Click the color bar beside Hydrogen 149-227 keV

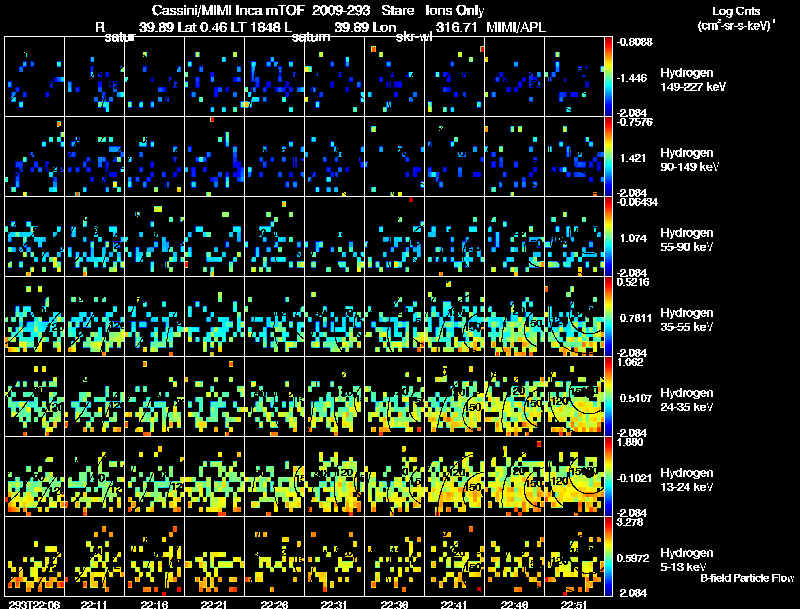point(608,77)
